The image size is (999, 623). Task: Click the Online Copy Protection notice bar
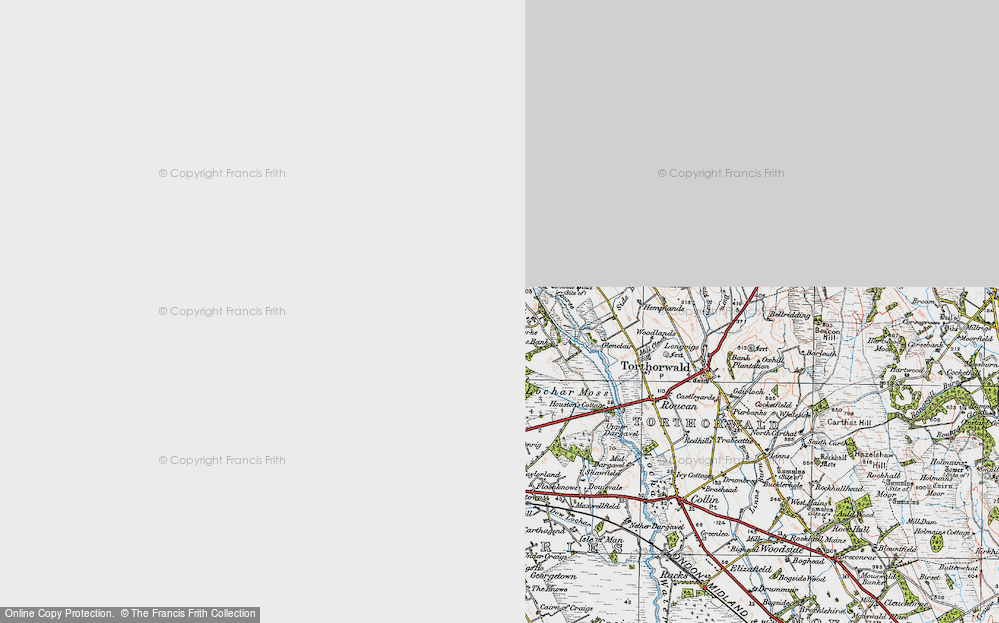tap(130, 614)
